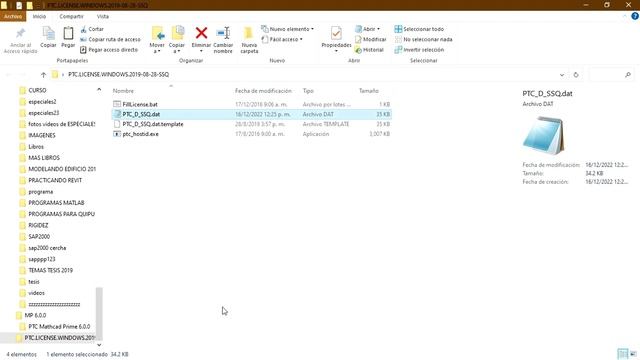Click the sidebar scroll up arrow

pyautogui.click(x=99, y=89)
